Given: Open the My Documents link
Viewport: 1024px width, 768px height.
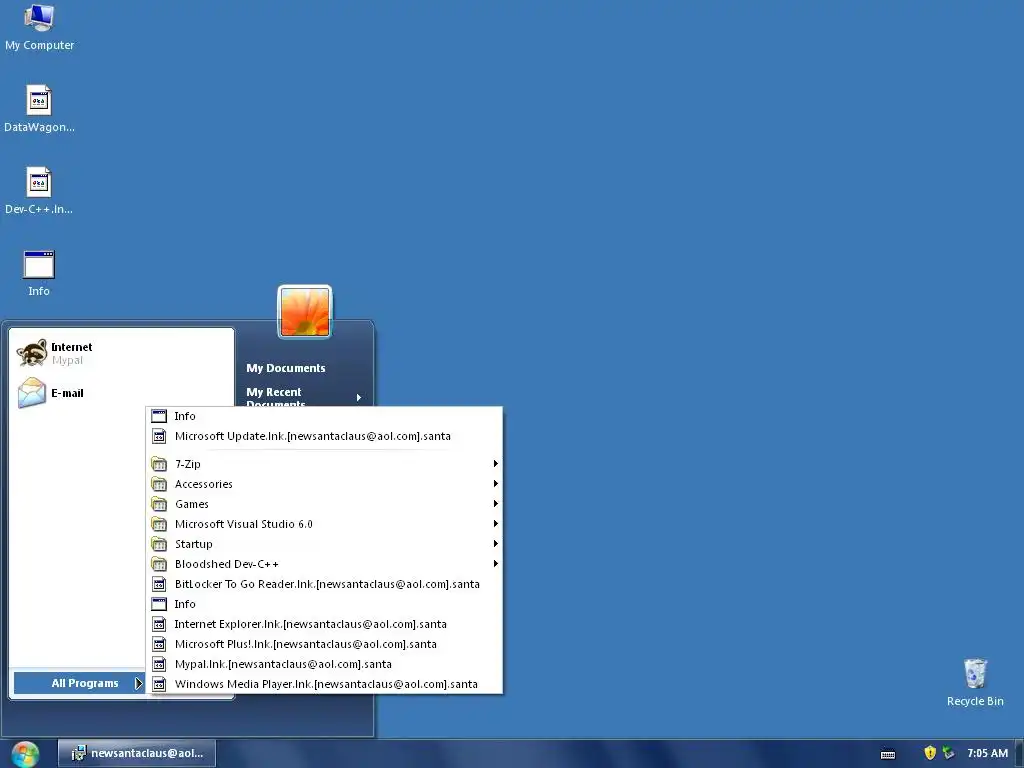Looking at the screenshot, I should 285,368.
